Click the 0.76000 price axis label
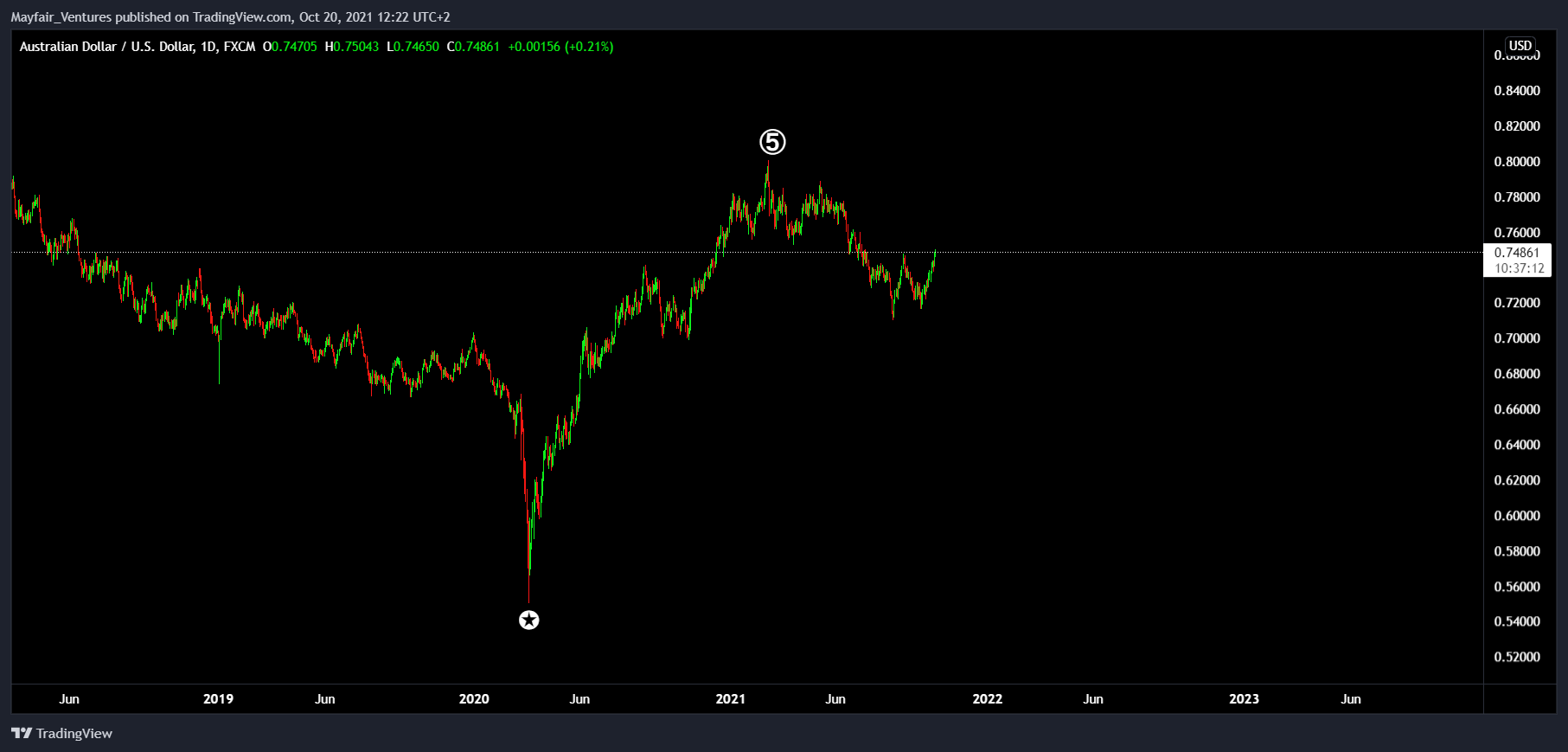The width and height of the screenshot is (1568, 752). coord(1517,233)
